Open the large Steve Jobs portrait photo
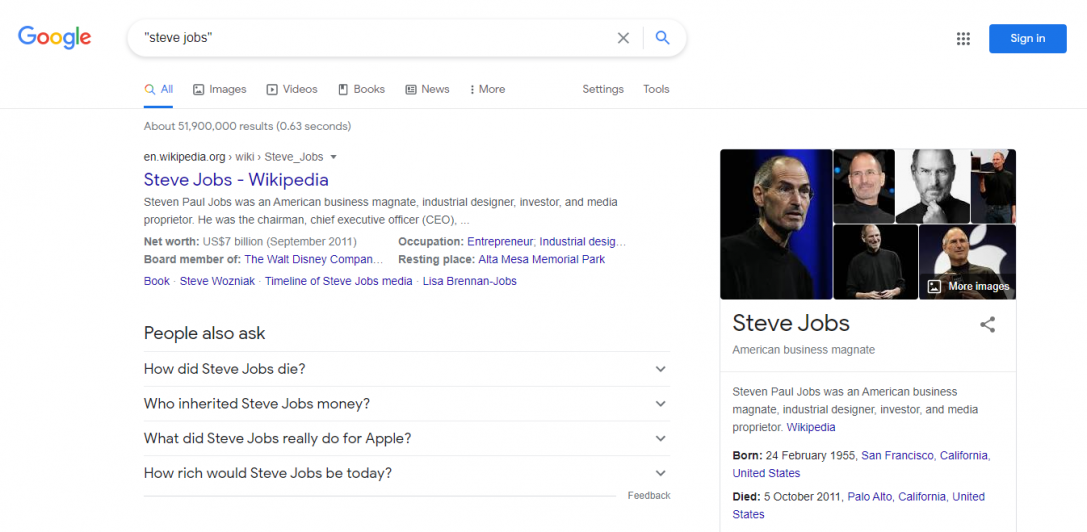 (776, 224)
